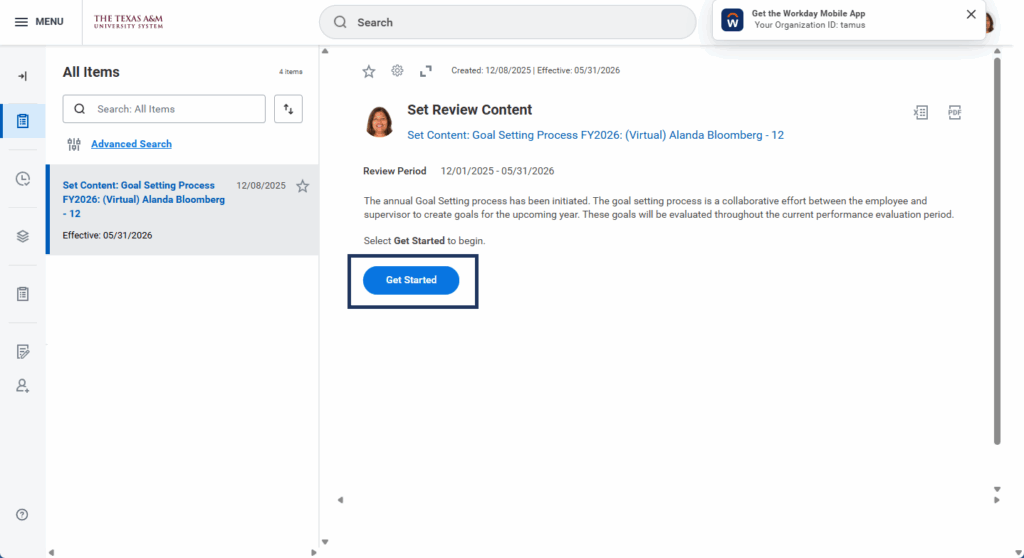The image size is (1024, 558).
Task: Click the "Set Review Content" heading
Action: click(470, 110)
